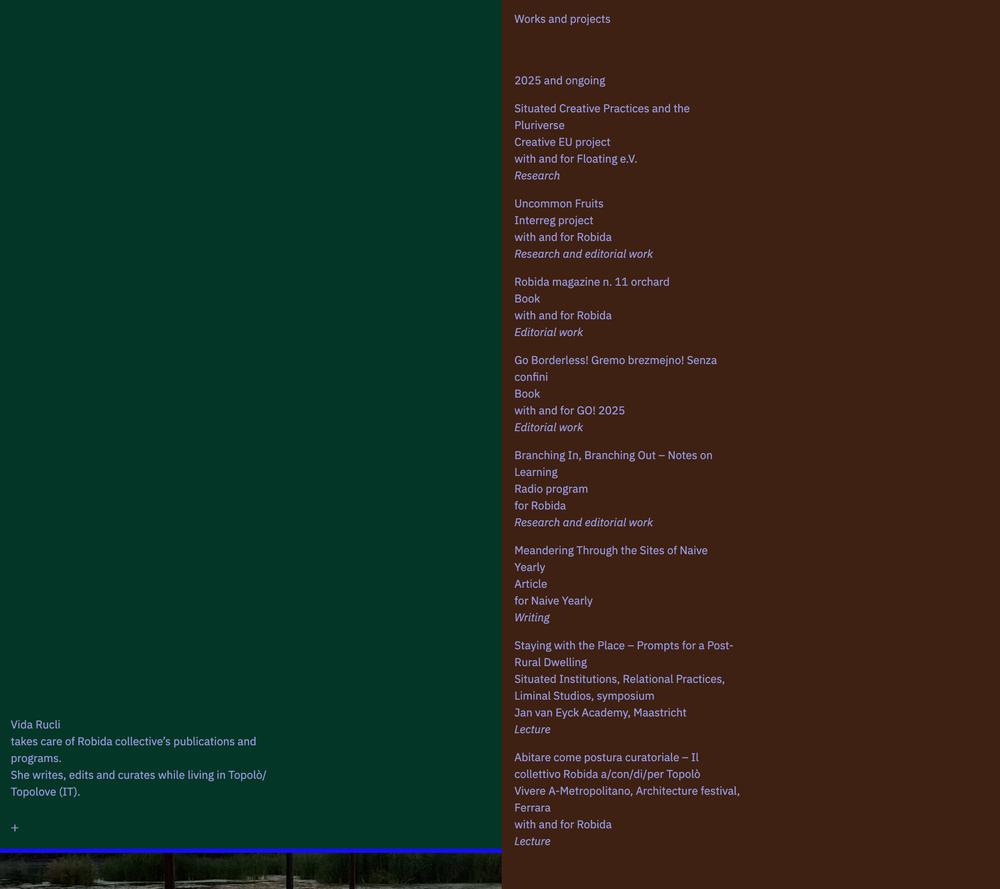
Task: Click the 'with and for Floating e.V.' line
Action: coord(575,159)
